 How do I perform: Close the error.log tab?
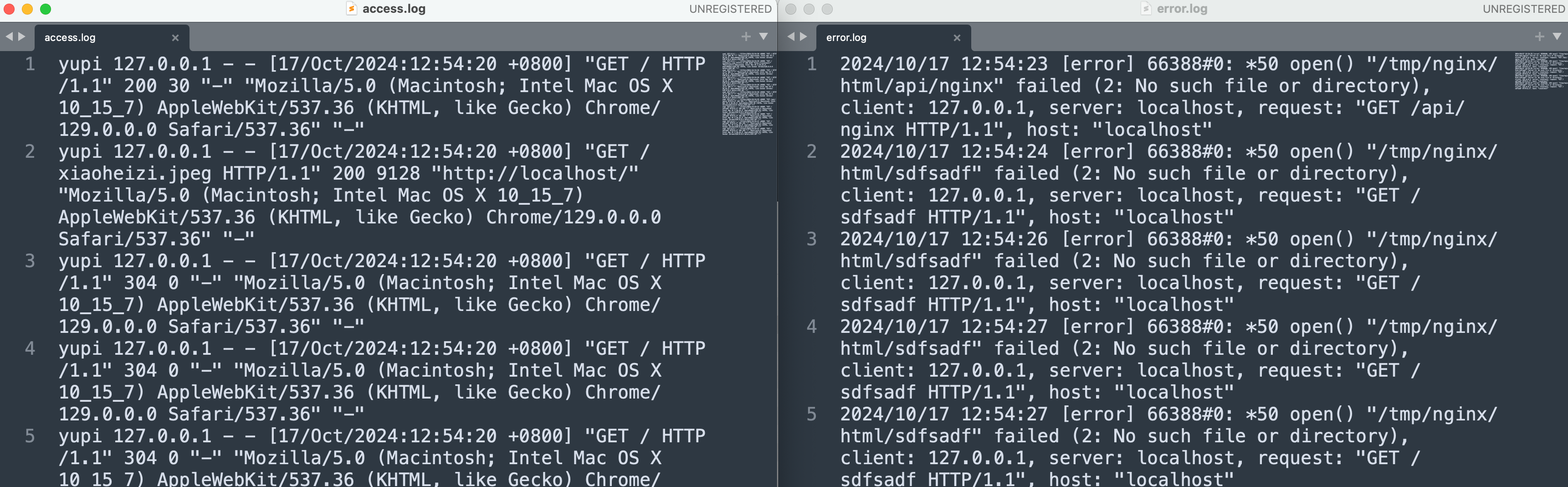[957, 38]
